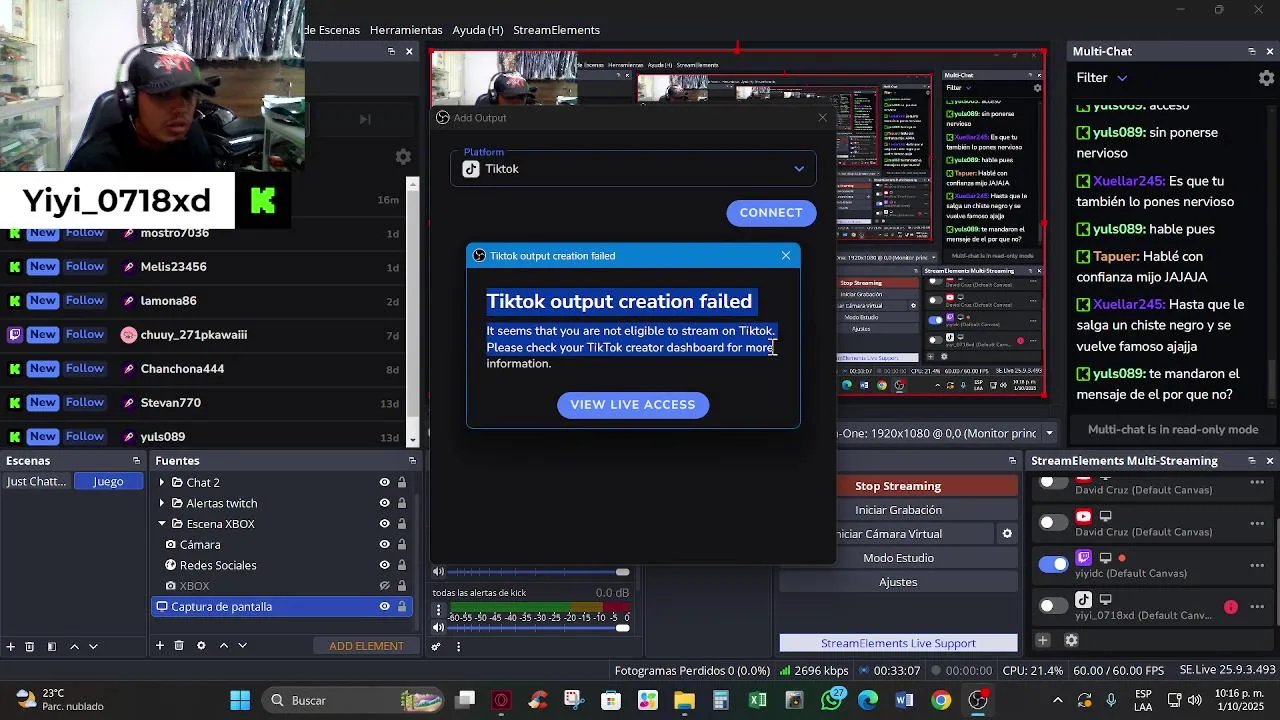Image resolution: width=1280 pixels, height=720 pixels.
Task: Open Multi-Streaming settings gear at panel bottom
Action: click(1071, 640)
